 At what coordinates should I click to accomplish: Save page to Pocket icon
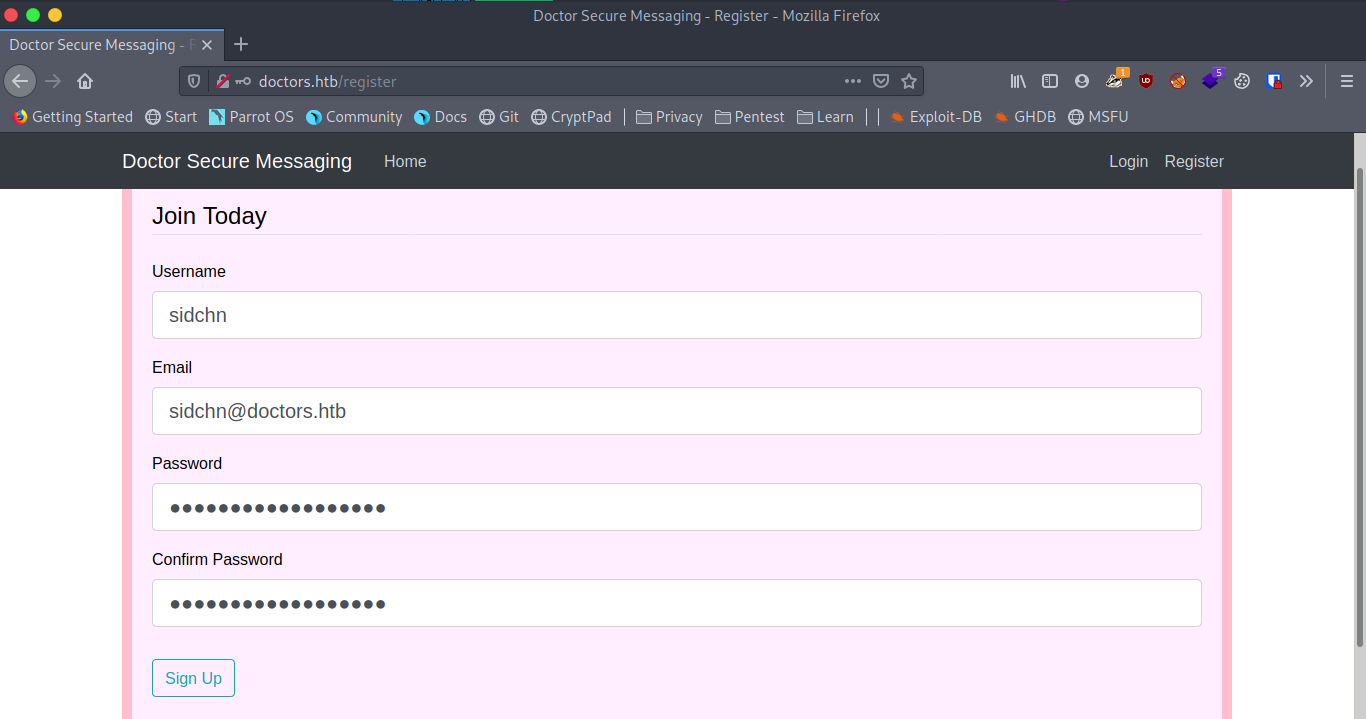(881, 81)
